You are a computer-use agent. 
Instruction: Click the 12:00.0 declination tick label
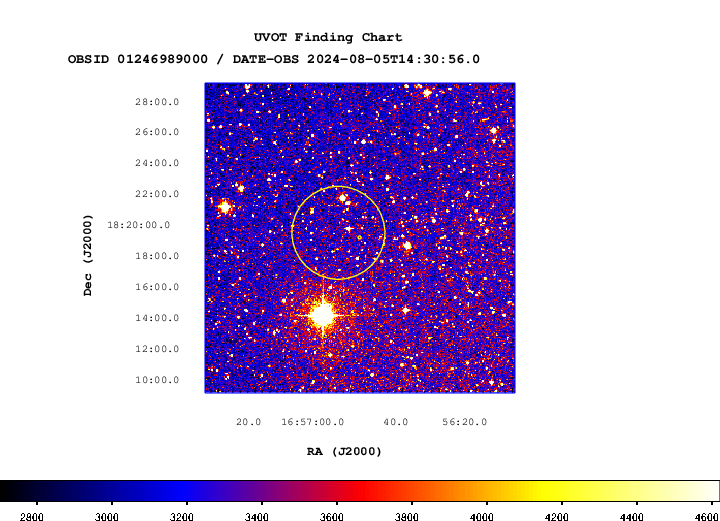coord(157,349)
